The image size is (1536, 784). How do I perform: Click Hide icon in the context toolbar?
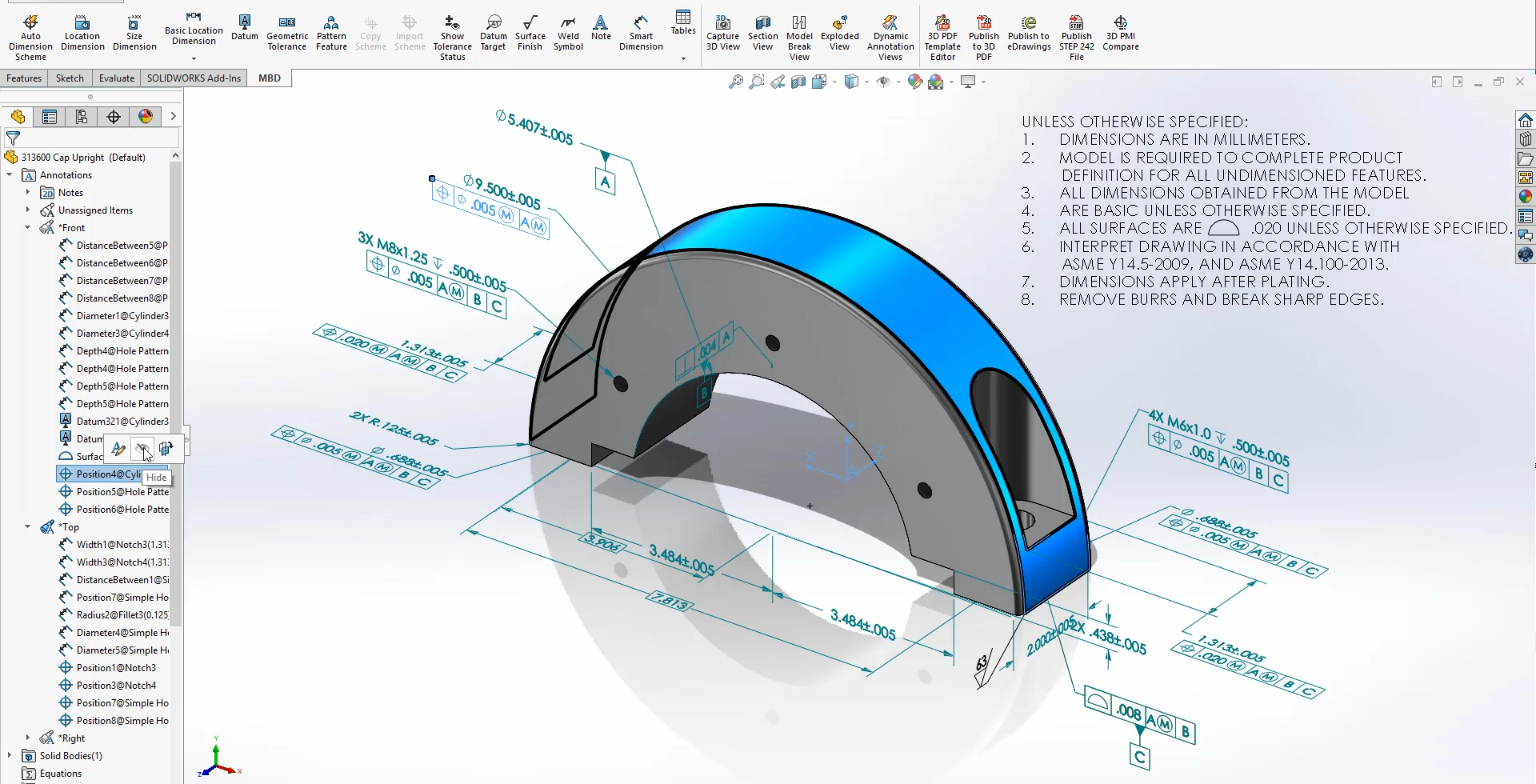pos(142,449)
